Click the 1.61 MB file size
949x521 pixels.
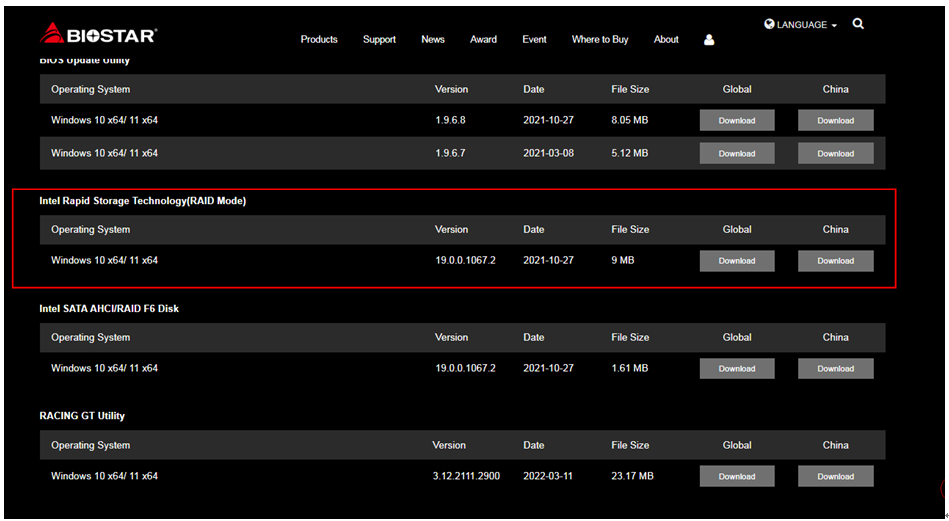click(x=629, y=369)
